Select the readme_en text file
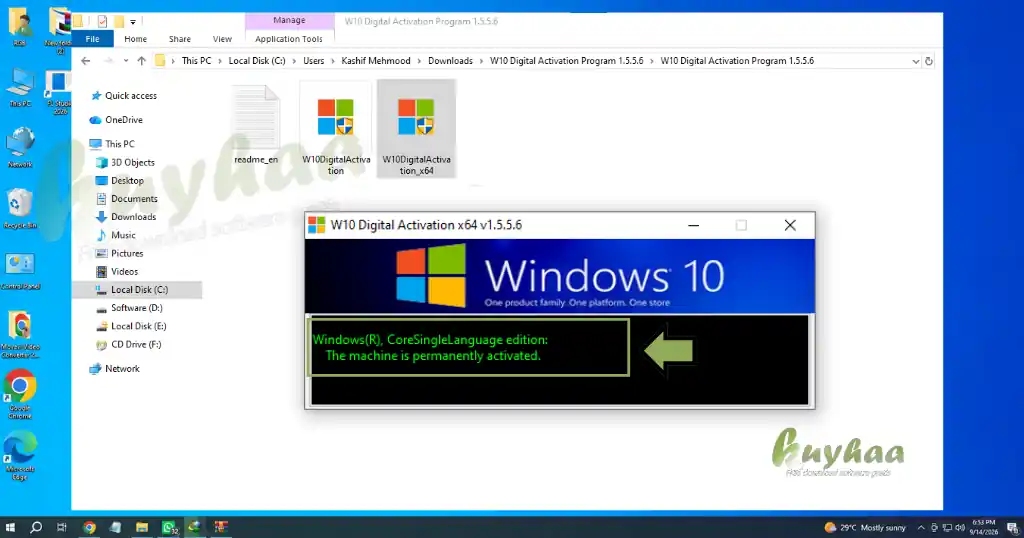The height and width of the screenshot is (538, 1024). tap(256, 124)
